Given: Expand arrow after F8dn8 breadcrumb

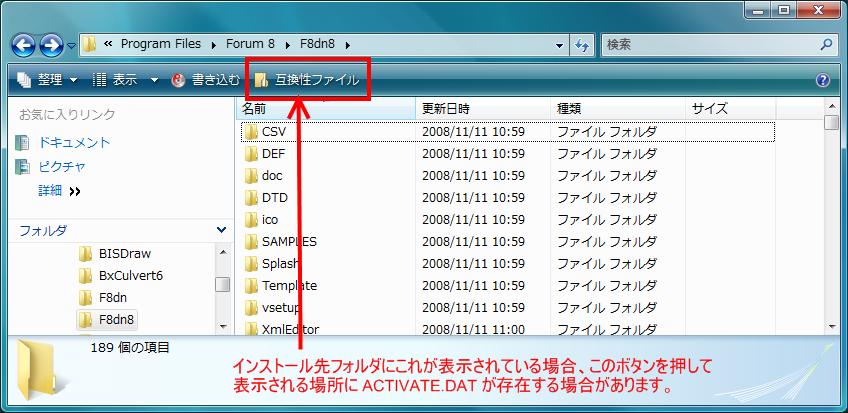Looking at the screenshot, I should [x=347, y=45].
